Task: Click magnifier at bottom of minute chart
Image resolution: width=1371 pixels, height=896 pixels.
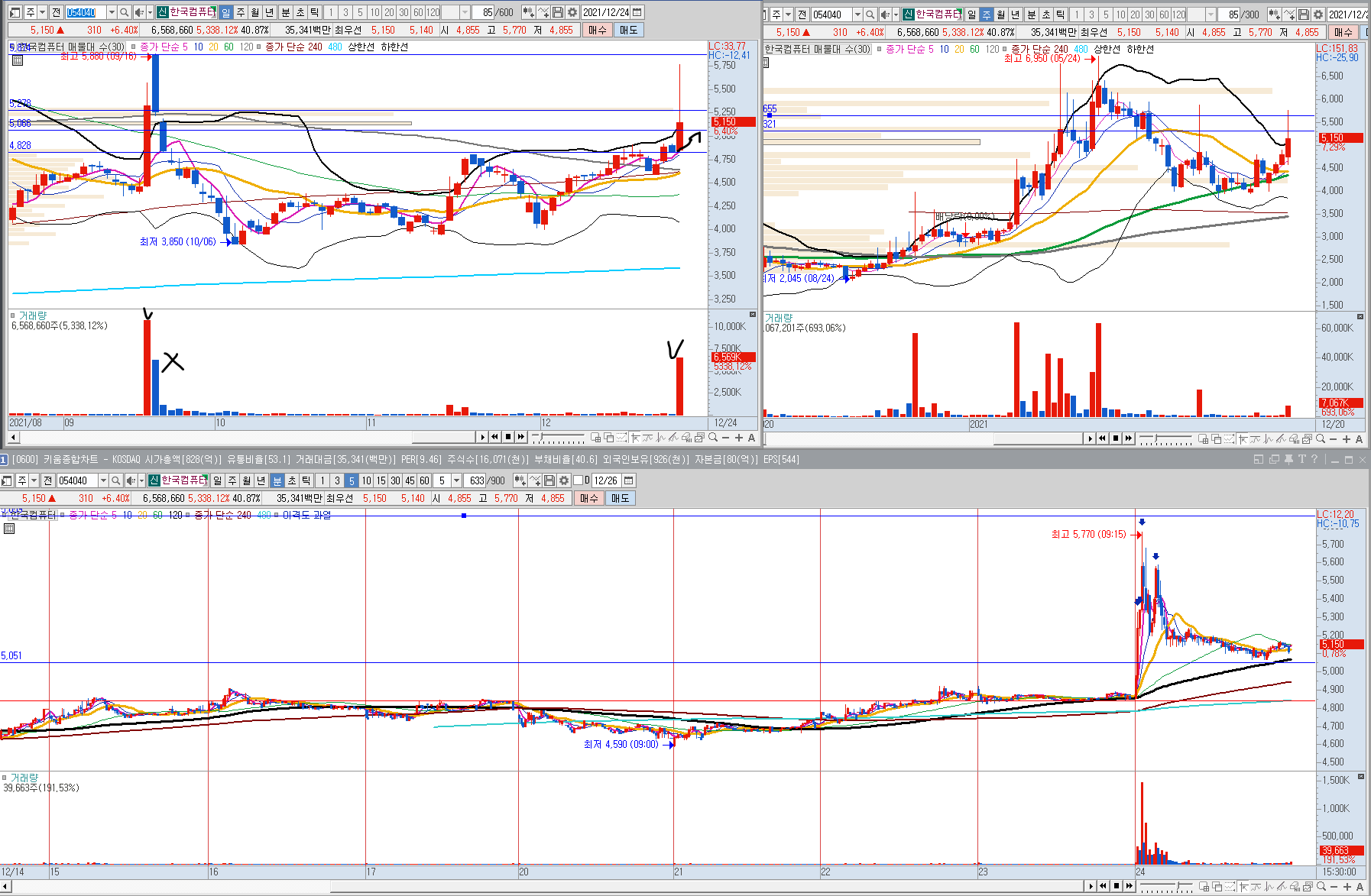Action: [x=1321, y=886]
